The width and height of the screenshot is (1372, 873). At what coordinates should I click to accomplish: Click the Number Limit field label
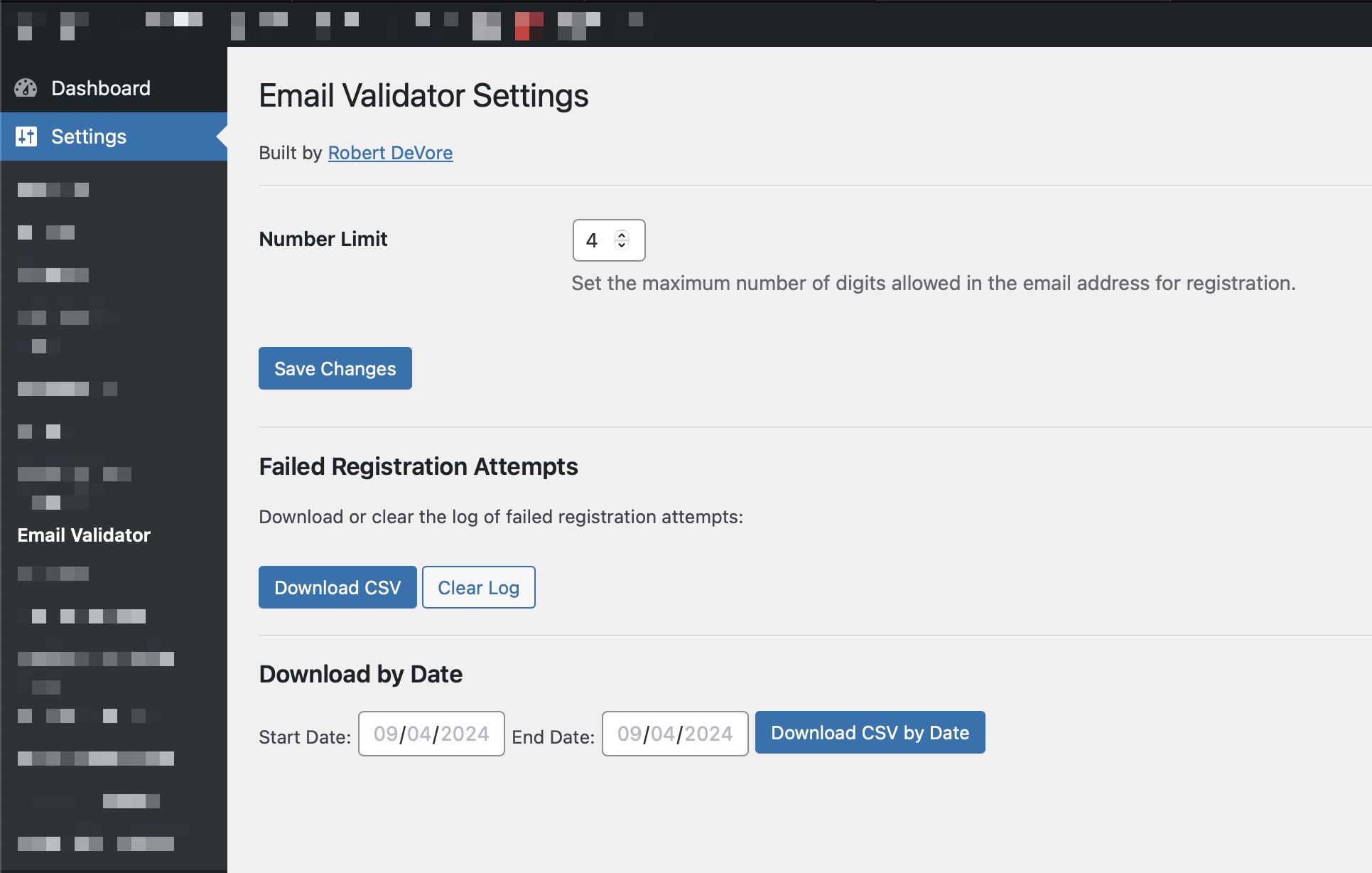[x=323, y=240]
